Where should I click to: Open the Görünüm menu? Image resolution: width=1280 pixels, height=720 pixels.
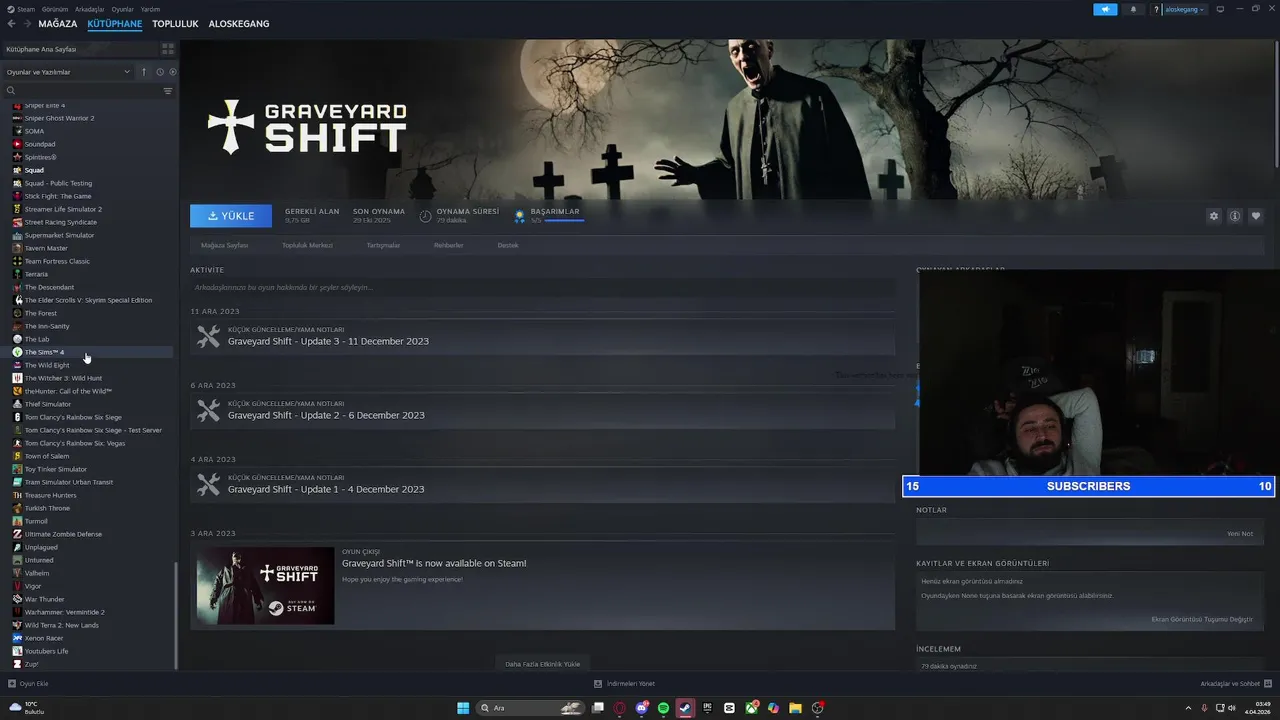click(x=55, y=9)
